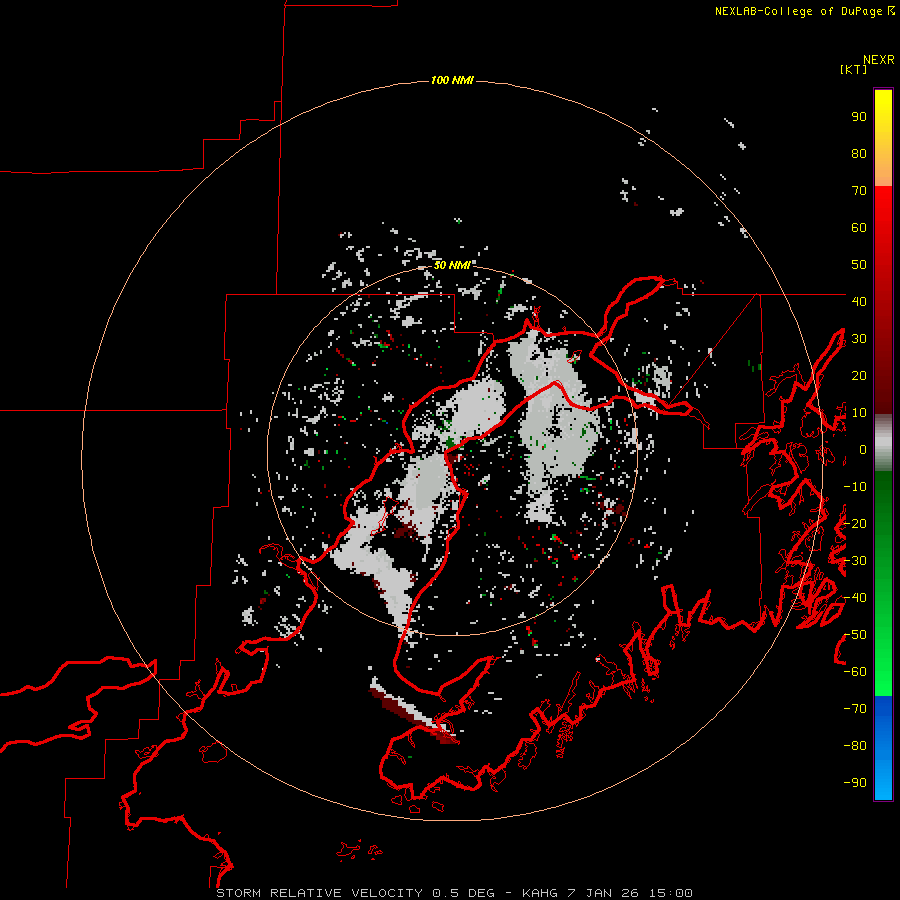900x900 pixels.
Task: Click the gray zero-velocity segment of the color bar
Action: click(883, 443)
